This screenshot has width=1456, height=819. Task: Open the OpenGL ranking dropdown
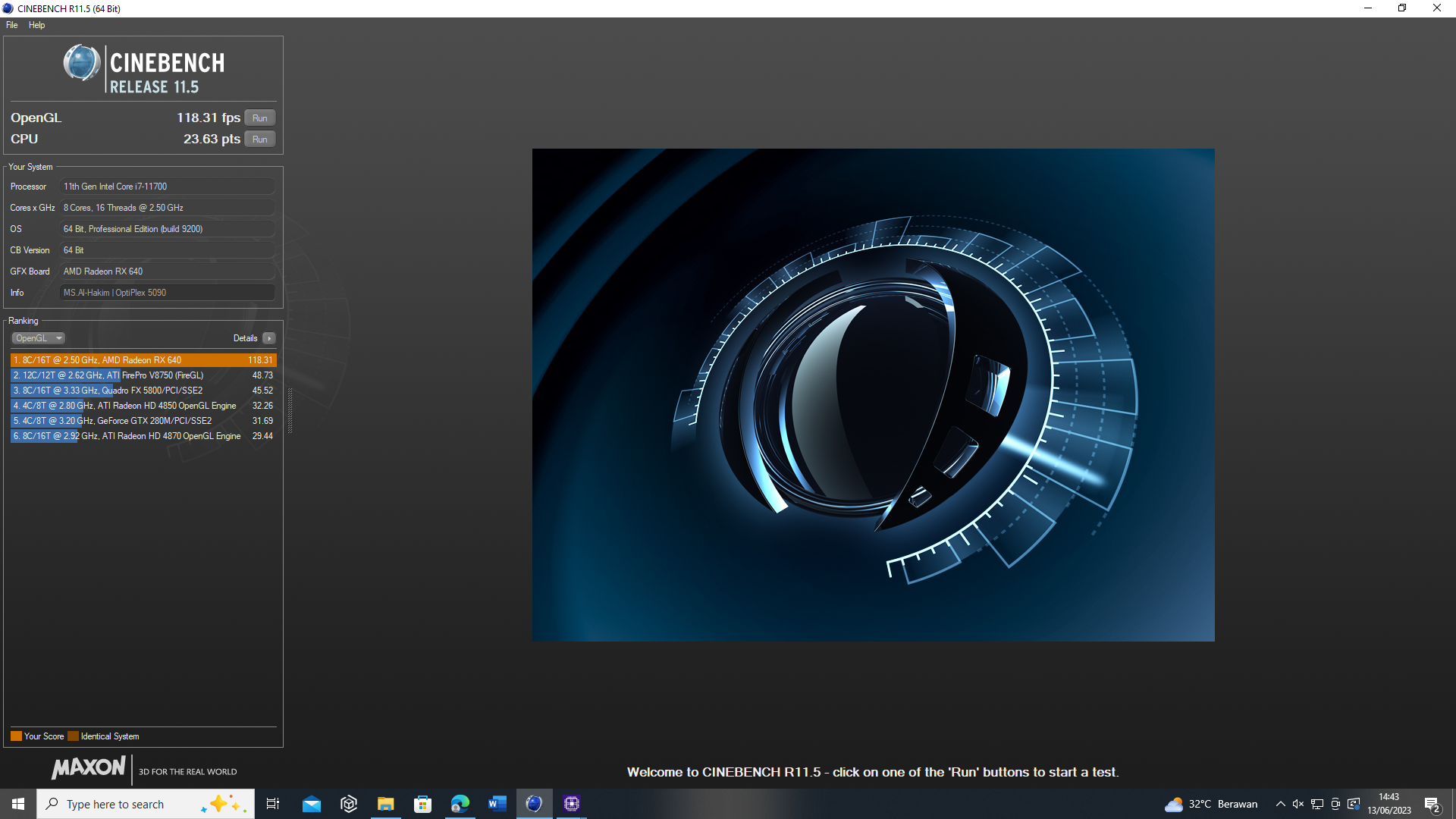click(x=38, y=338)
